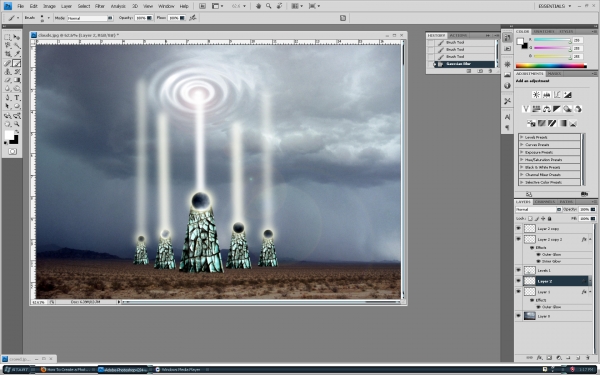The width and height of the screenshot is (600, 375).
Task: Switch to the Actions tab
Action: pyautogui.click(x=458, y=35)
